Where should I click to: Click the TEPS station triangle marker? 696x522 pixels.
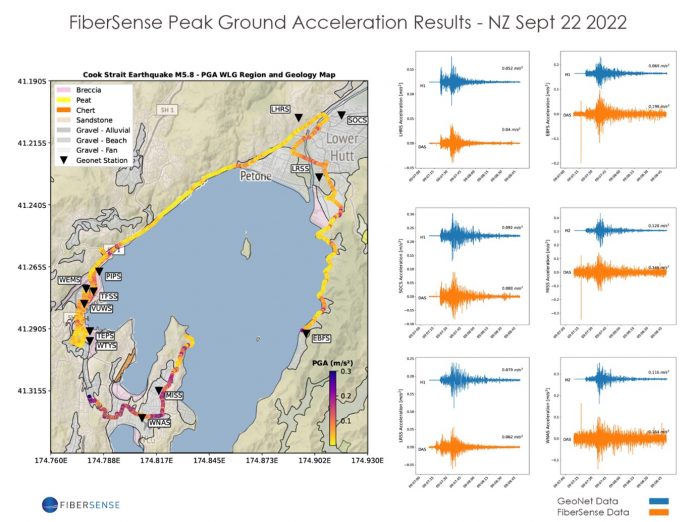[x=90, y=331]
